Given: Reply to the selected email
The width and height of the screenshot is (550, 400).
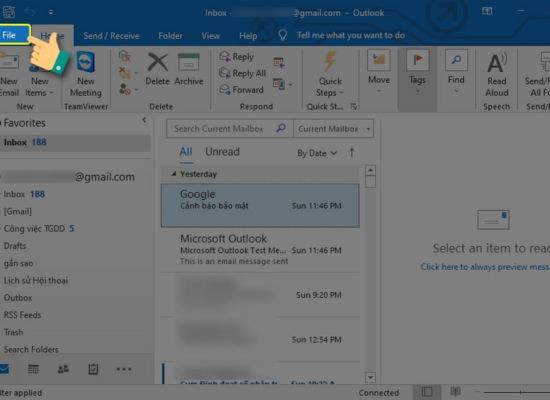Looking at the screenshot, I should [x=236, y=56].
